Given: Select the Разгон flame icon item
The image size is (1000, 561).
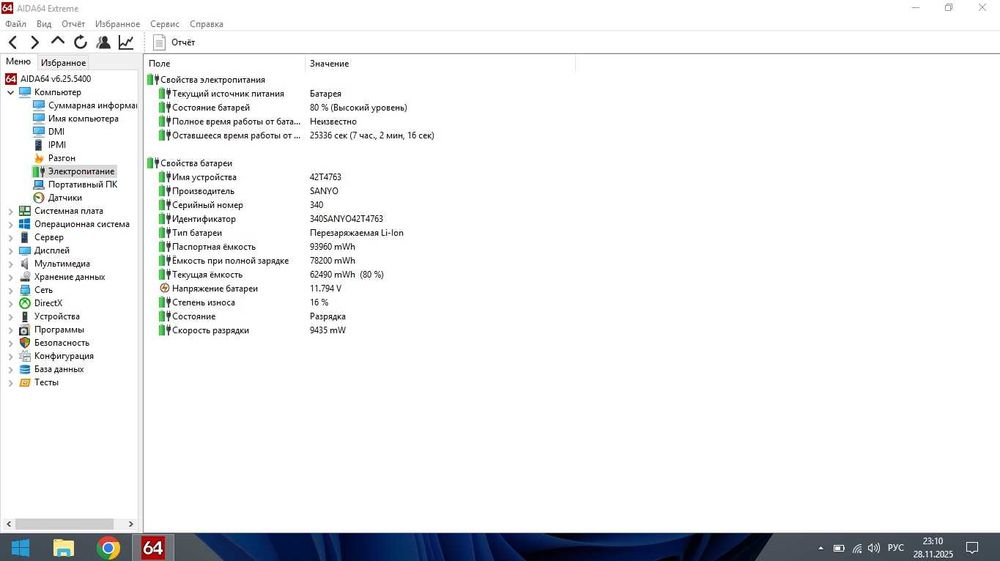Looking at the screenshot, I should click(x=39, y=158).
